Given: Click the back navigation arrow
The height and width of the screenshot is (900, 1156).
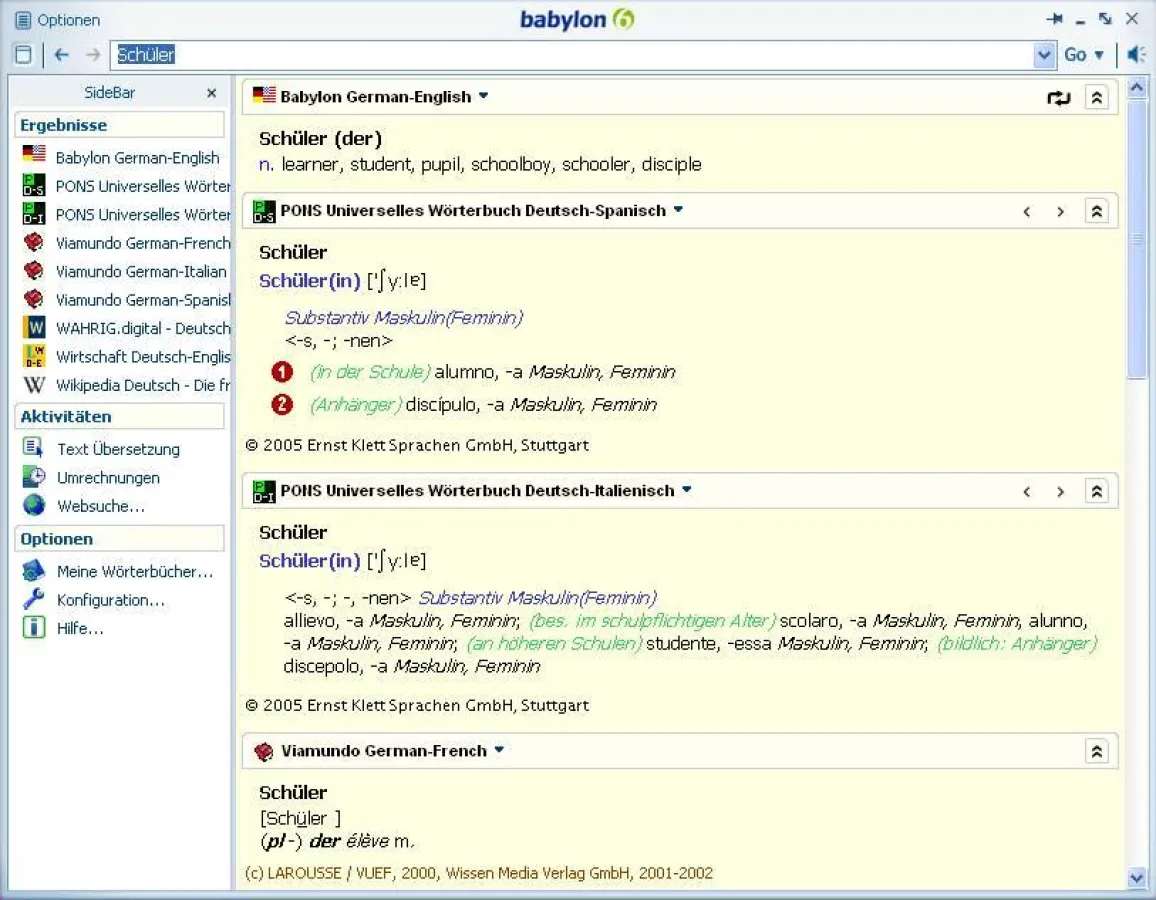Looking at the screenshot, I should pyautogui.click(x=62, y=55).
